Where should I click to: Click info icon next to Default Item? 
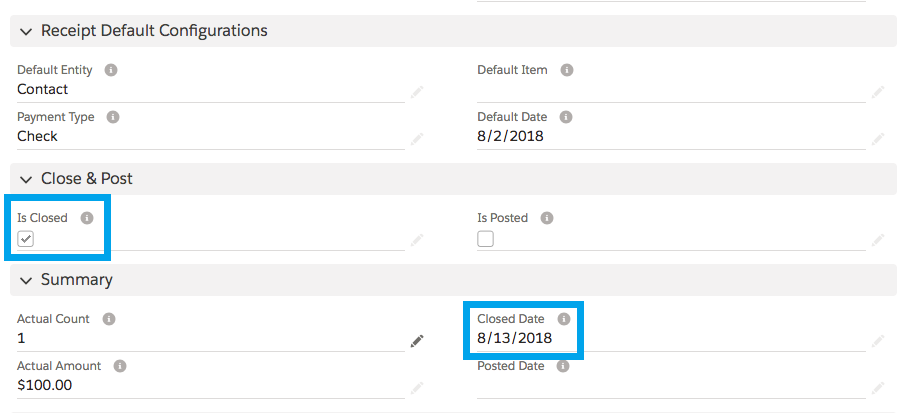[x=567, y=70]
